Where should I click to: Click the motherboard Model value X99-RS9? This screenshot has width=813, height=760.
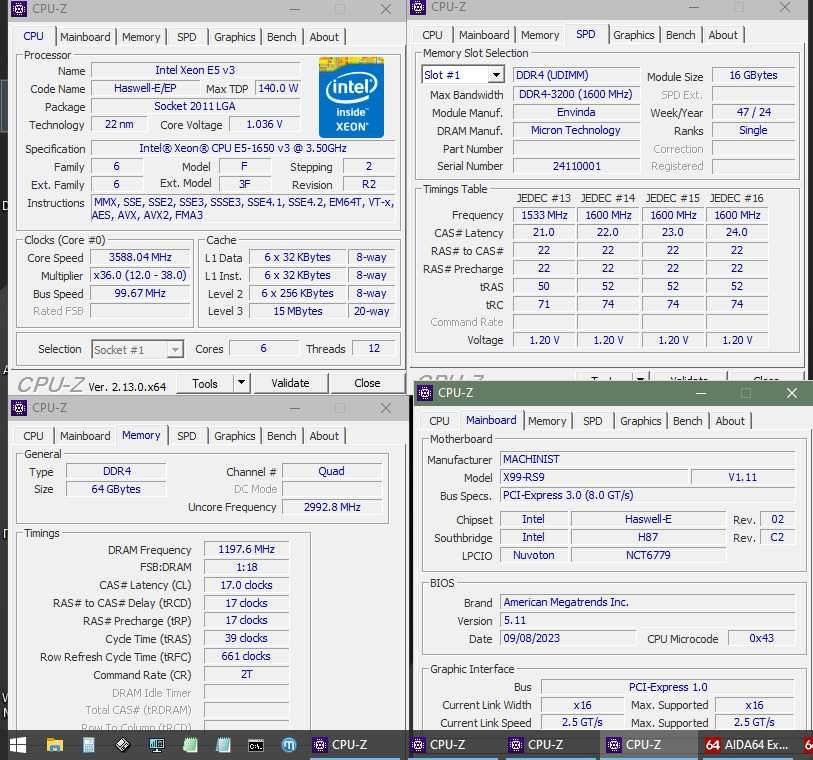[x=594, y=477]
